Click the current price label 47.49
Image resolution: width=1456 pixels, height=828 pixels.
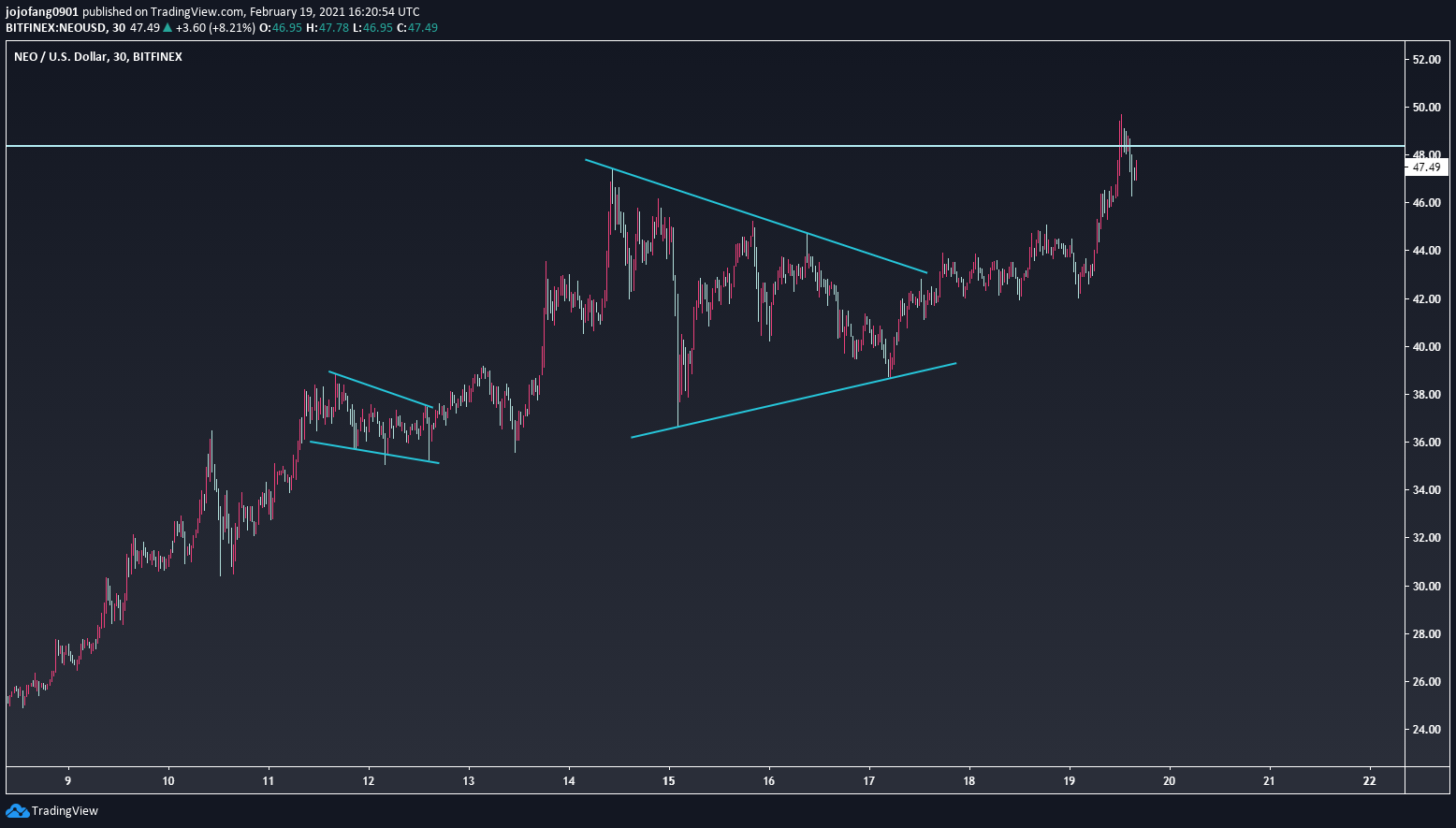click(1426, 167)
